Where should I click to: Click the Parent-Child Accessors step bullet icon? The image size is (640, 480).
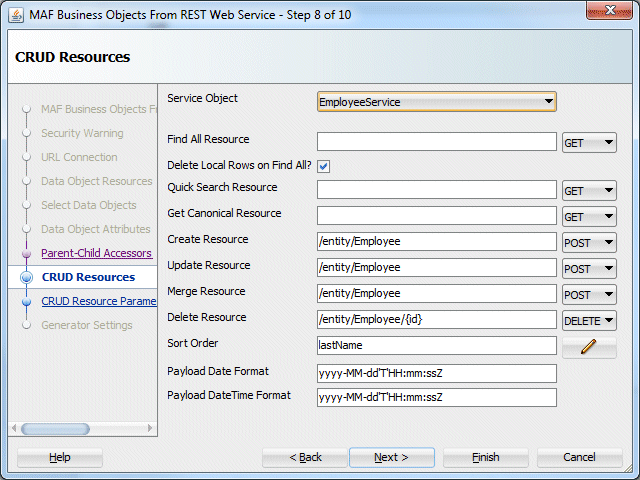[27, 253]
